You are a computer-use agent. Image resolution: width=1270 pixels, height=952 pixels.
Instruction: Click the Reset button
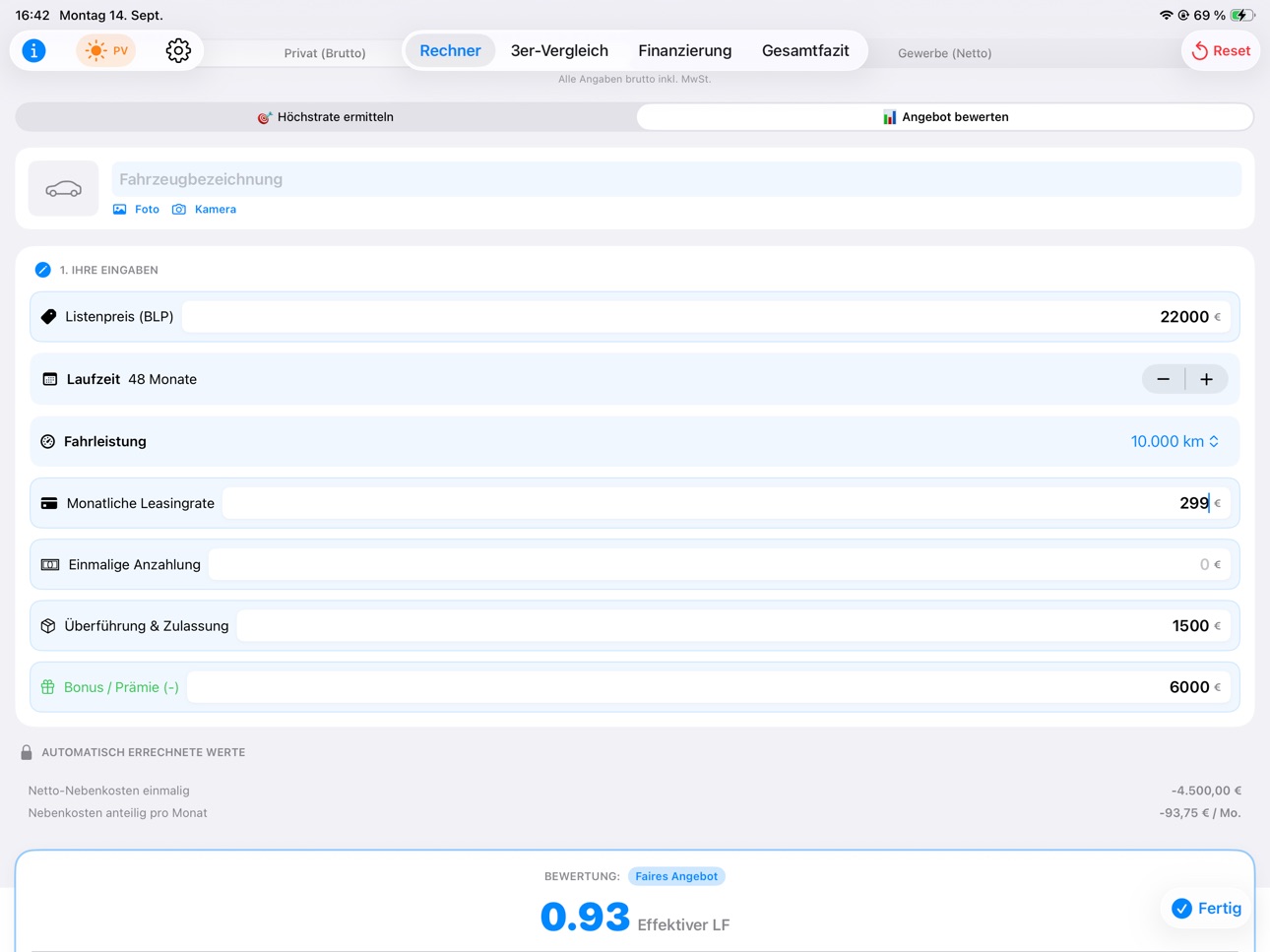(x=1221, y=50)
